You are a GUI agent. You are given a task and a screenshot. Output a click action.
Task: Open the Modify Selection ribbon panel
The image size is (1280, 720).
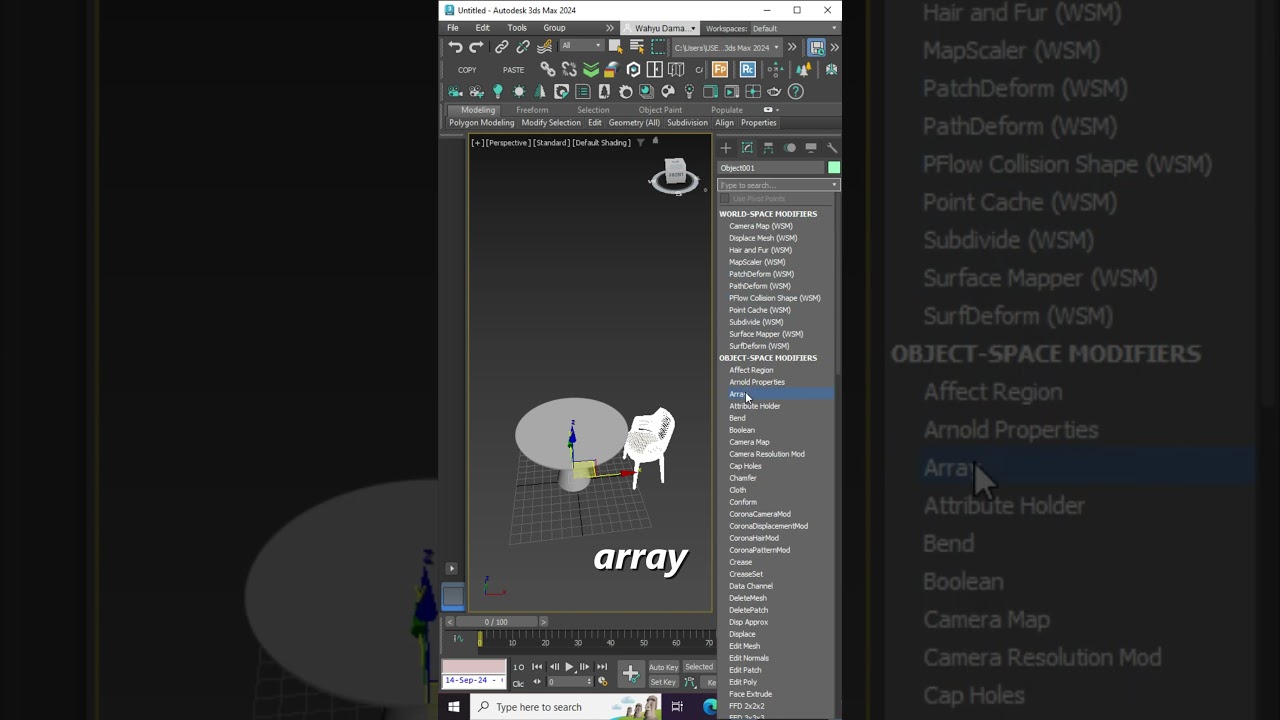(551, 123)
